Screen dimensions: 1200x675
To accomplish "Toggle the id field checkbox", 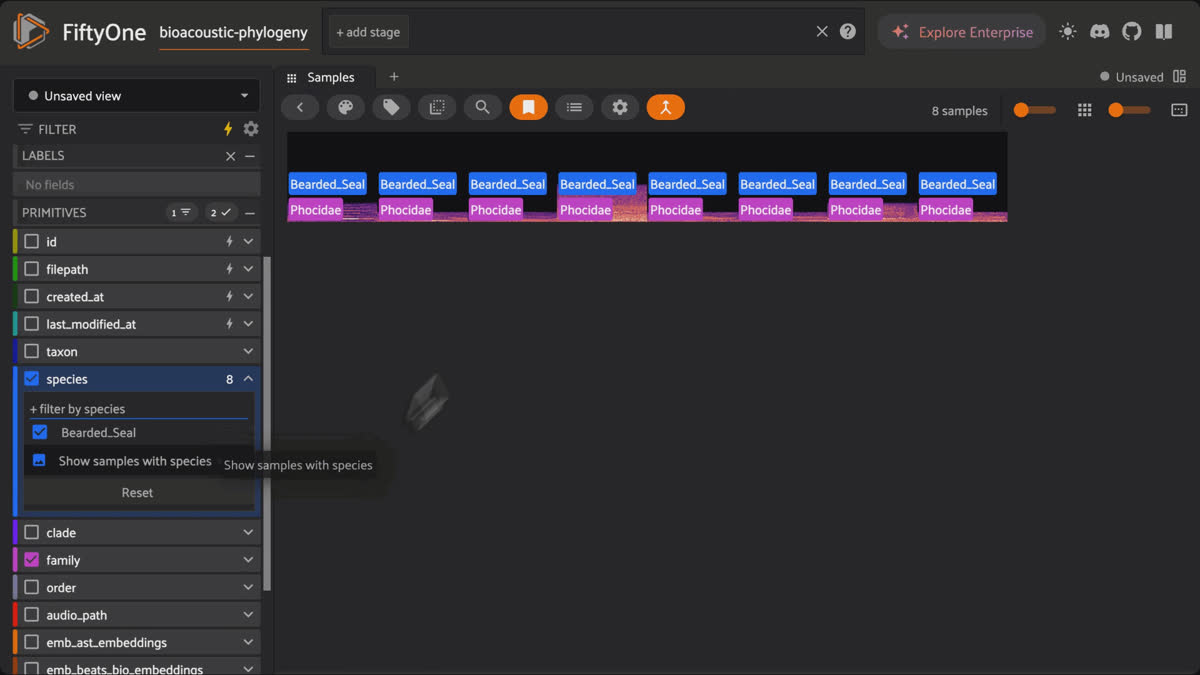I will pos(31,242).
